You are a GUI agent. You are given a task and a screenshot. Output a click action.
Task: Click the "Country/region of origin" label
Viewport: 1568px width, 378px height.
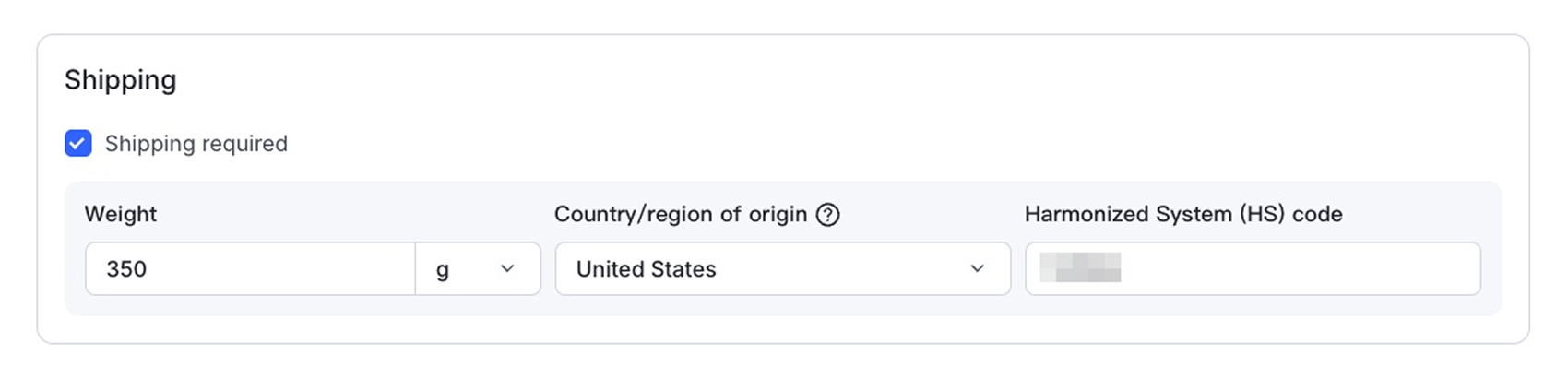point(681,214)
